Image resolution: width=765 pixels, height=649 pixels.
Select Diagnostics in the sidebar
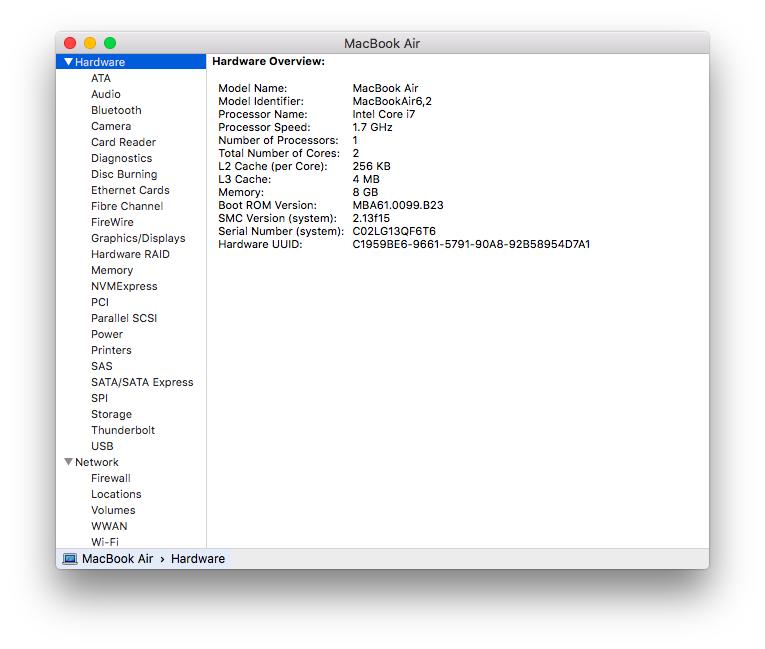click(121, 158)
